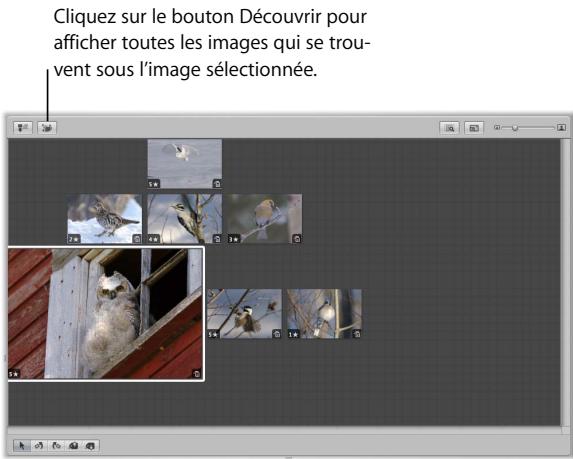Click badge icon on the chickadee photo
Screen dimensions: 573x459
point(277,334)
